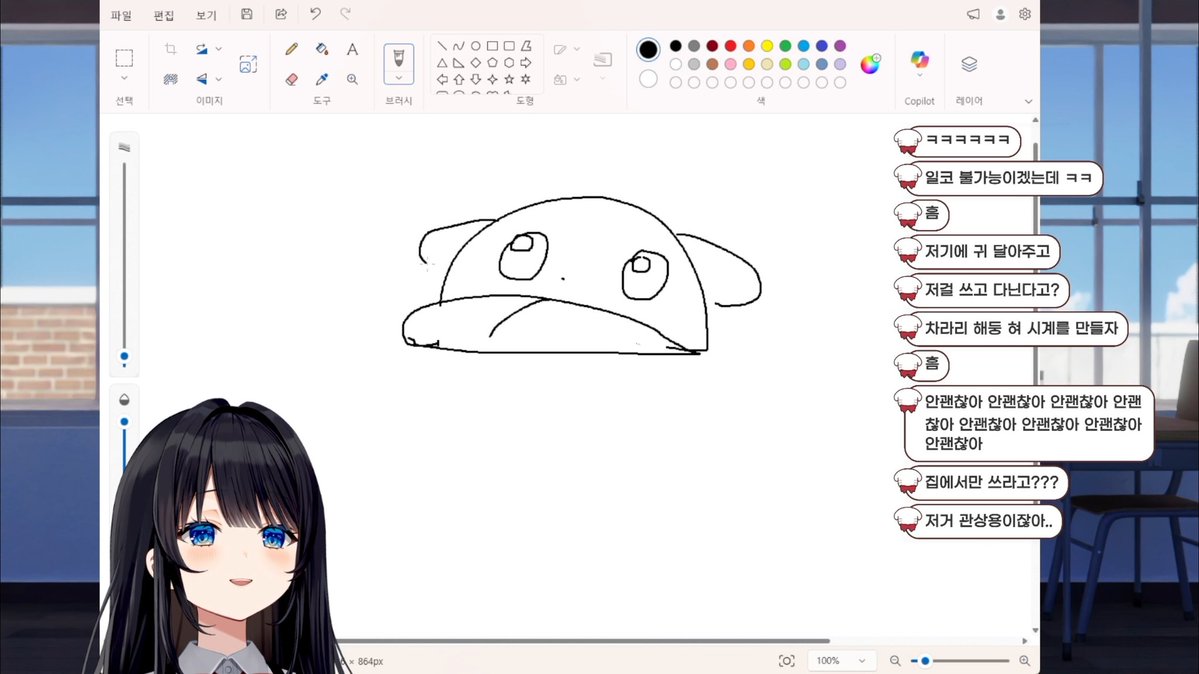The width and height of the screenshot is (1199, 674).
Task: Open the edit colors wheel
Action: tap(870, 63)
